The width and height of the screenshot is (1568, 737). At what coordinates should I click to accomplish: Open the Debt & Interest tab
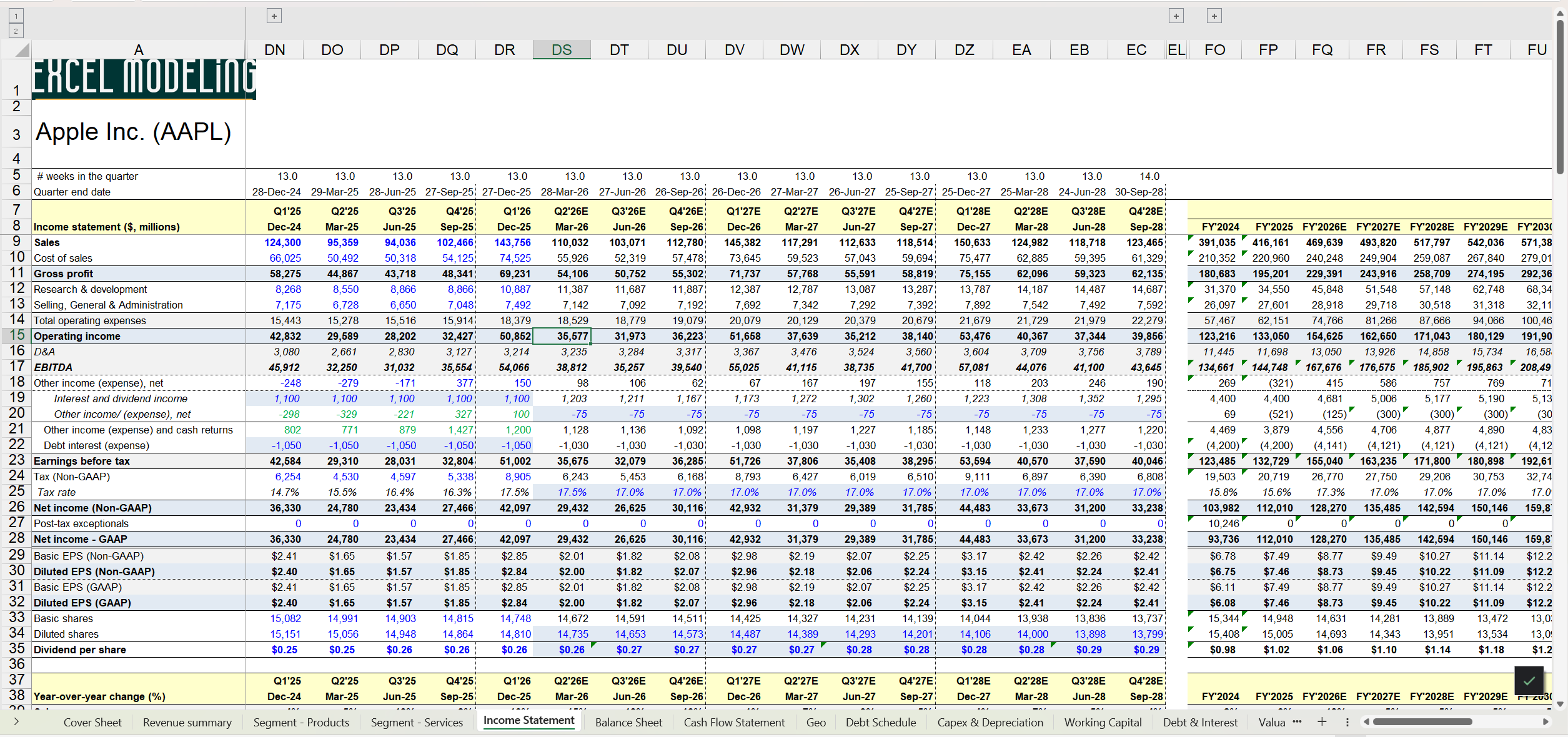point(1200,722)
